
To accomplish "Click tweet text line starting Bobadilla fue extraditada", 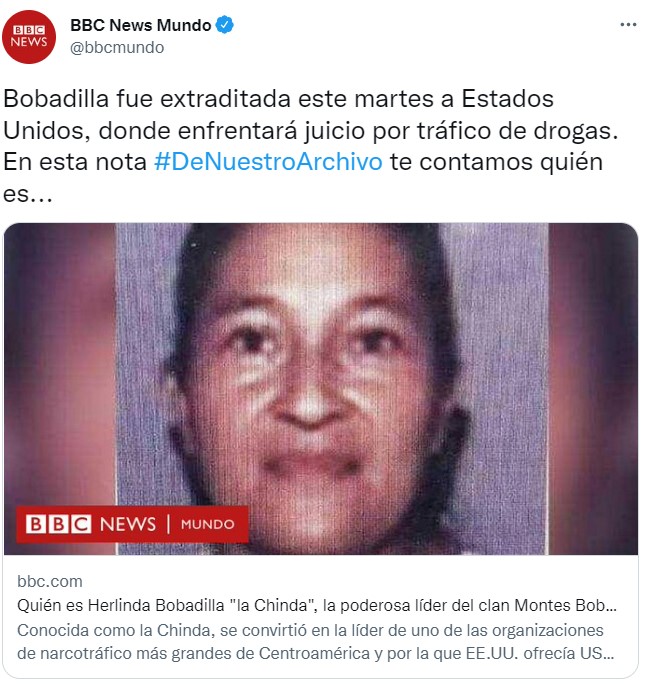I will [x=278, y=99].
